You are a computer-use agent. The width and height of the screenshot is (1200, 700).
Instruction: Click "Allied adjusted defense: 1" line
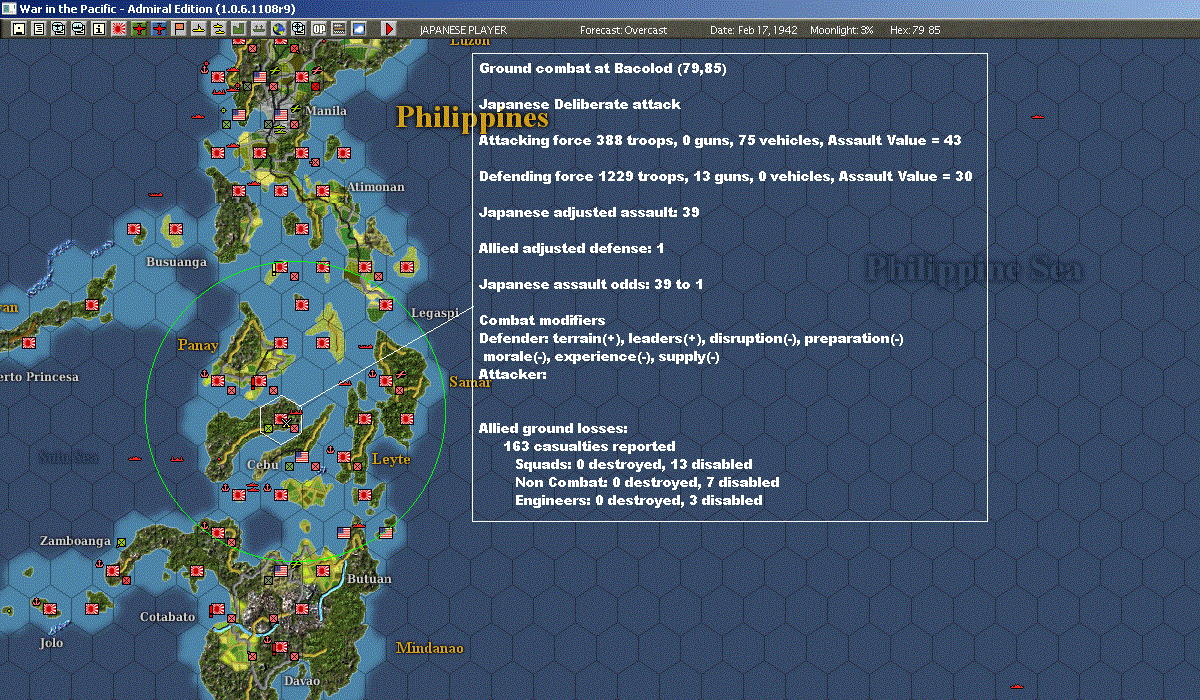click(x=571, y=248)
